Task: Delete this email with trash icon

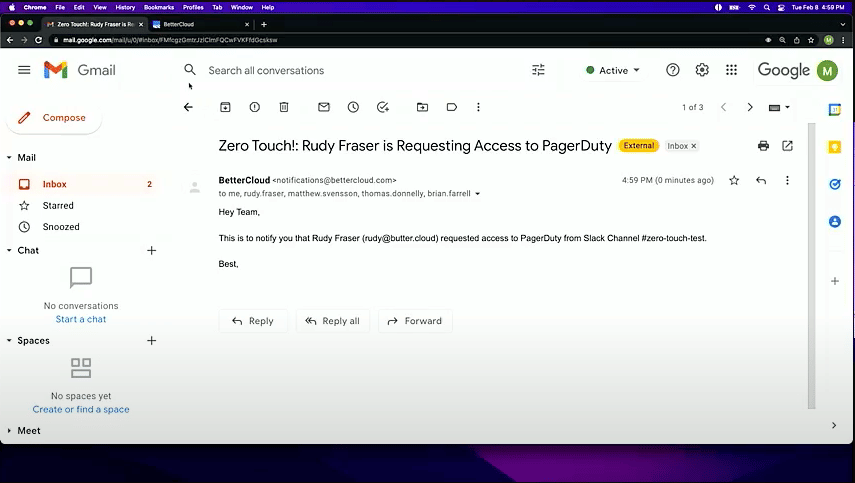Action: click(284, 107)
